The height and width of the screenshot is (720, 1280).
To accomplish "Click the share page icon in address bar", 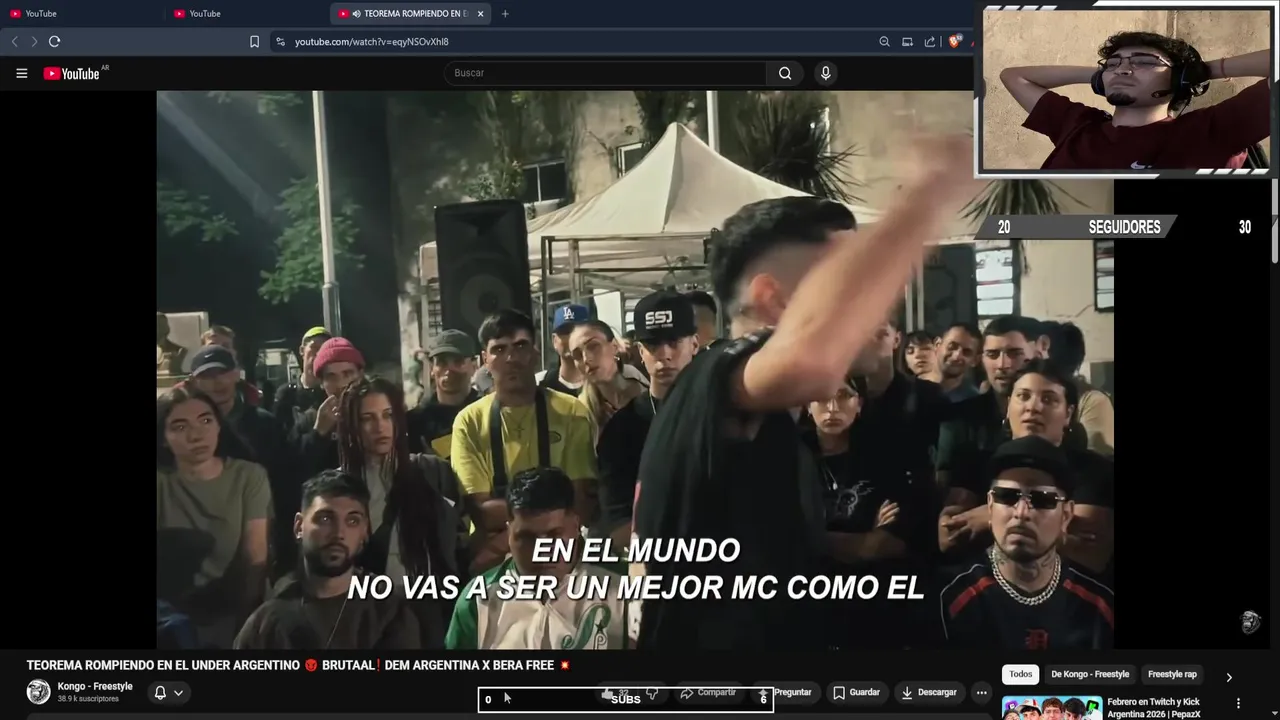I will coord(930,42).
